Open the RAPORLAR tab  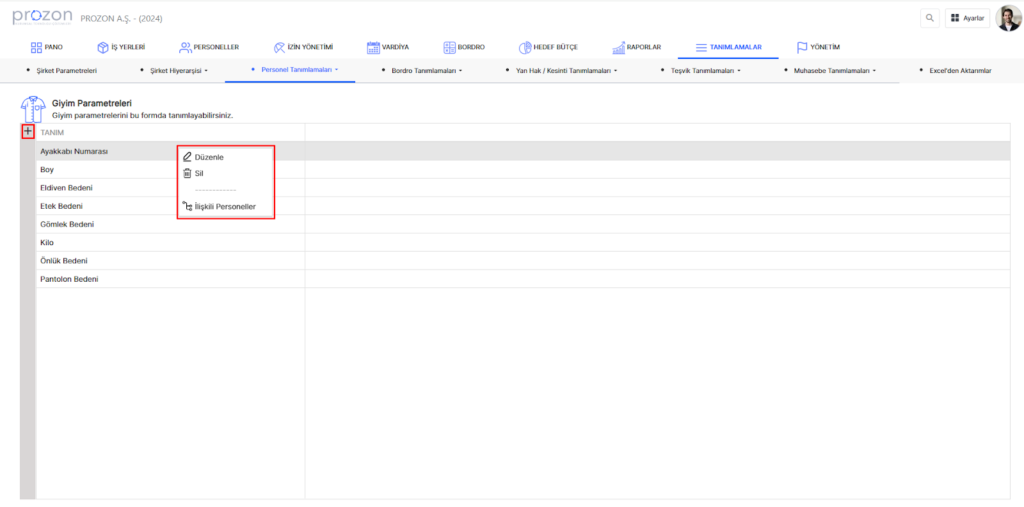(637, 47)
